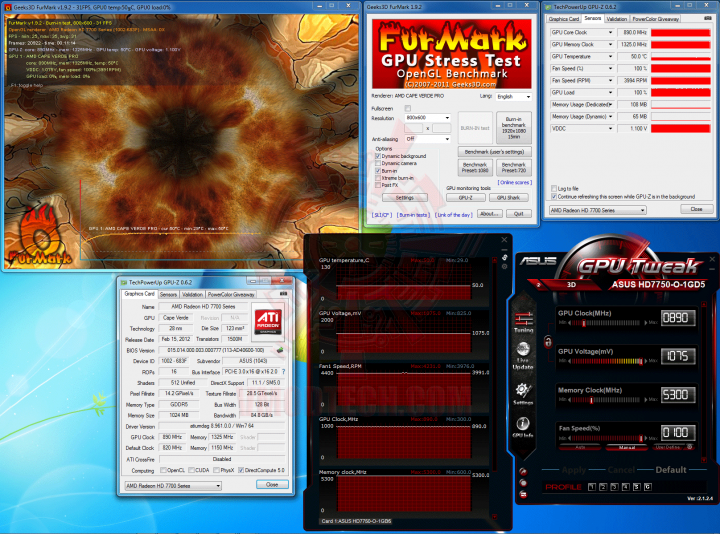Adjust GPU Clock(MHz) slider handle
Screen dimensions: 720x534
click(x=584, y=323)
